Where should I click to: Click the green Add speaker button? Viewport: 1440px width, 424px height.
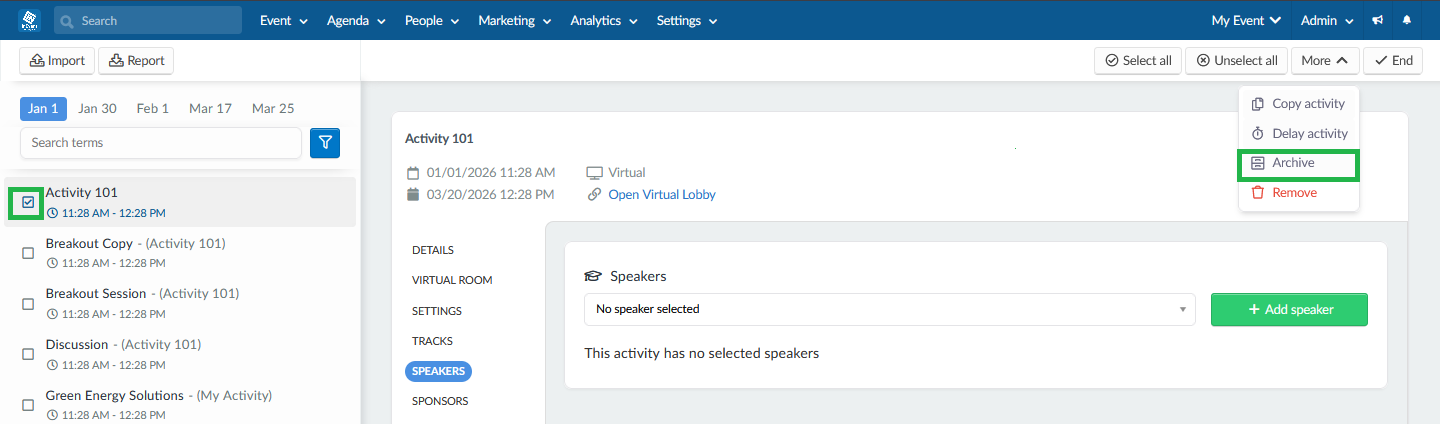[x=1289, y=310]
